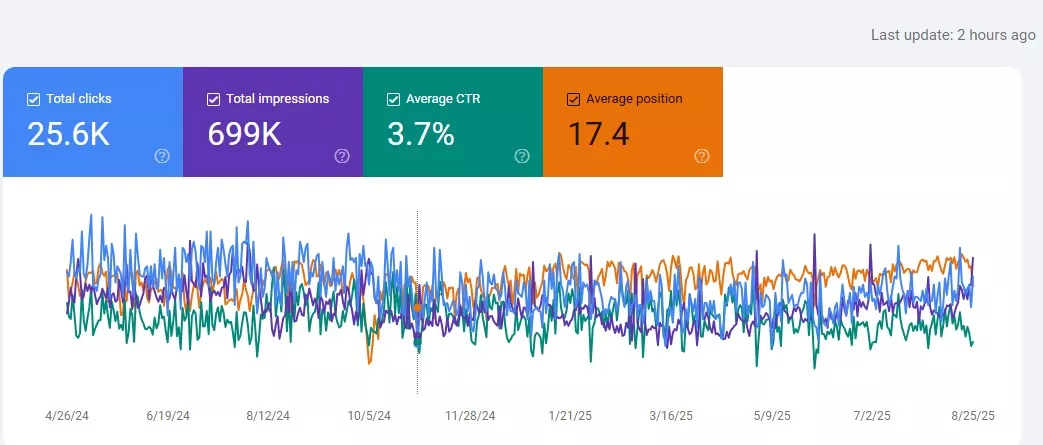Viewport: 1043px width, 445px height.
Task: Open the help icon on Total impressions card
Action: point(342,156)
